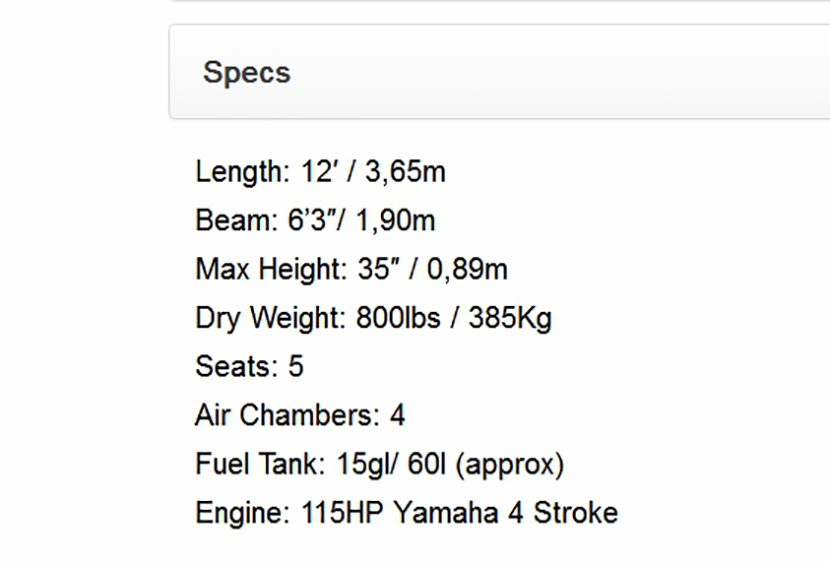830x563 pixels.
Task: Select the air chambers count 4
Action: (397, 415)
